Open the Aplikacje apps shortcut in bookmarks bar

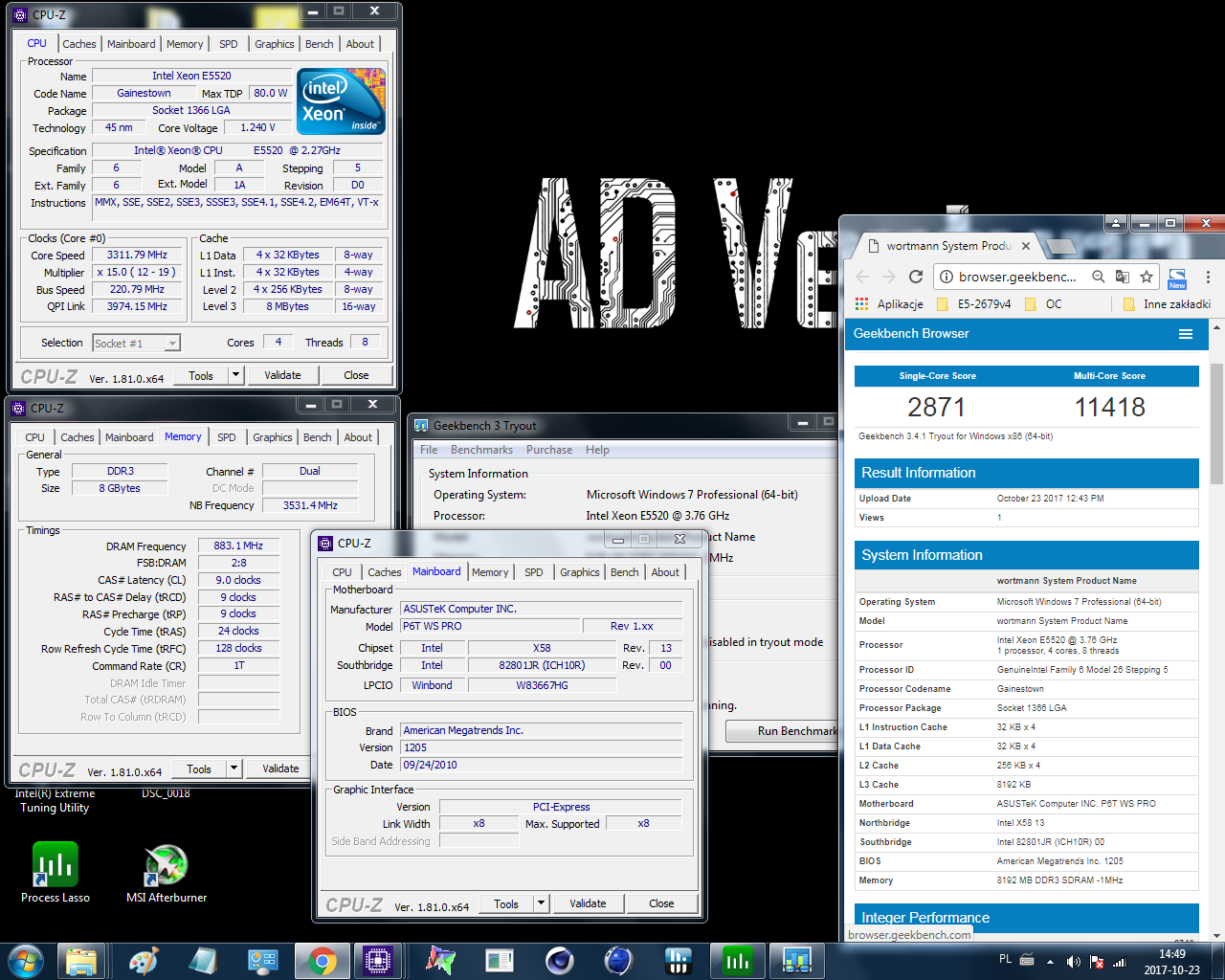pos(889,304)
